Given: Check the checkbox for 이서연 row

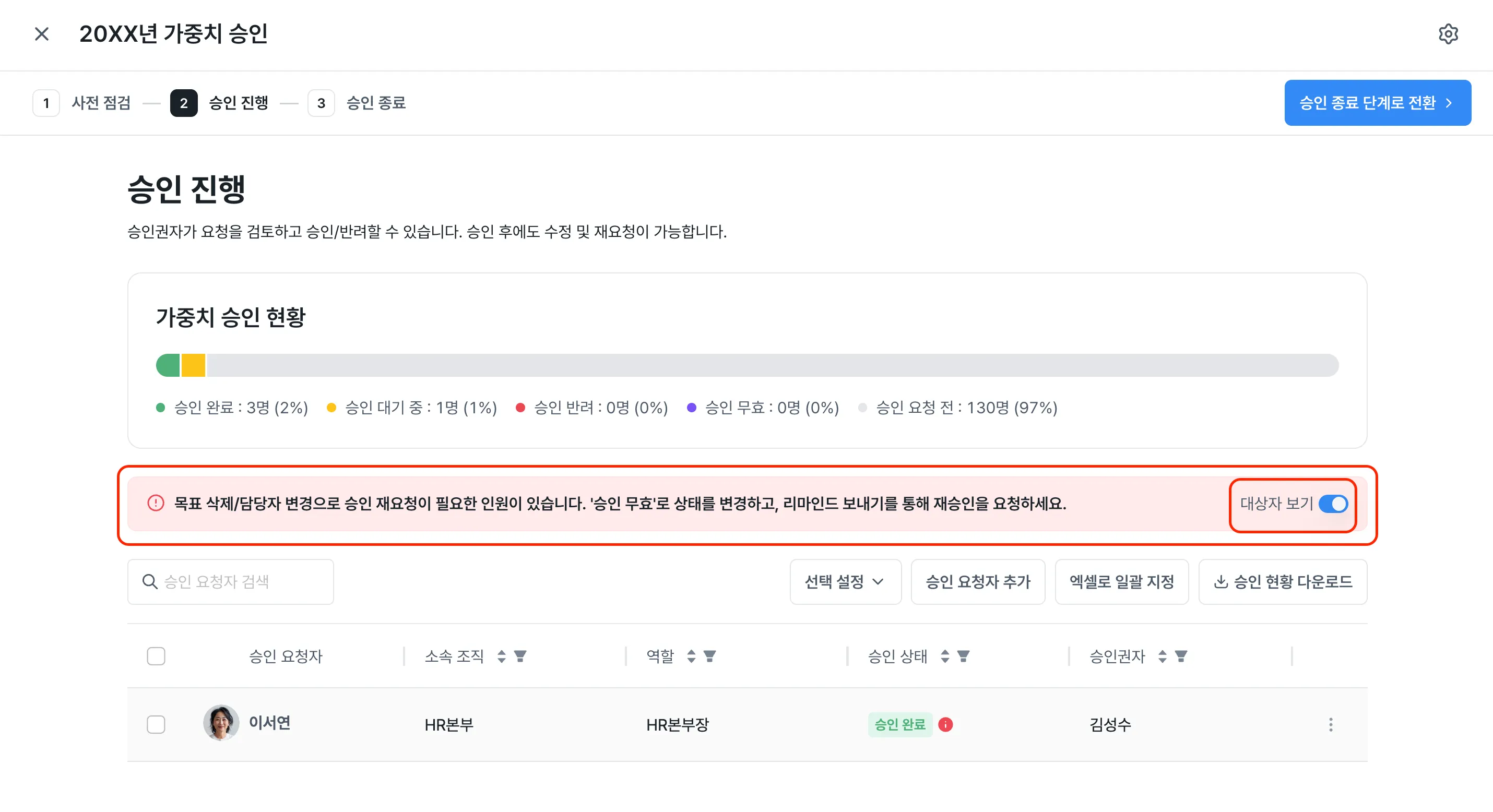Looking at the screenshot, I should tap(156, 724).
